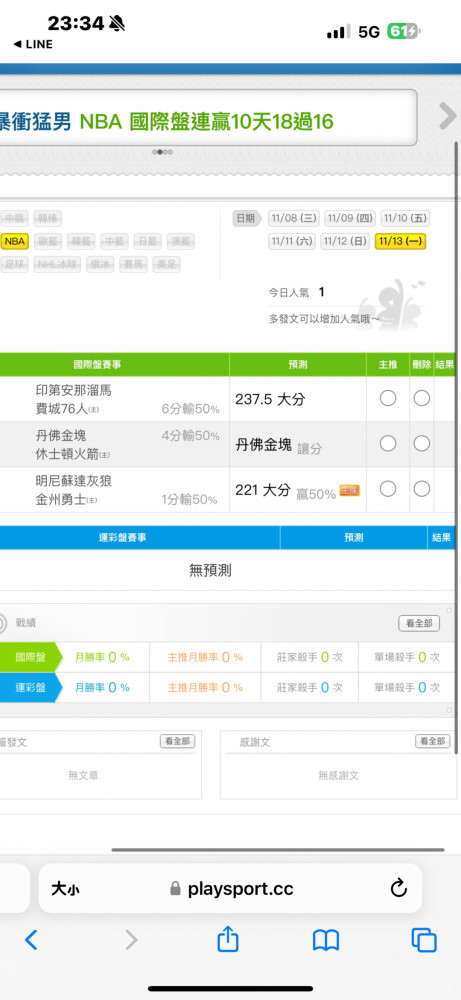
Task: Expand 戰績 with the 看全部 button
Action: (419, 624)
